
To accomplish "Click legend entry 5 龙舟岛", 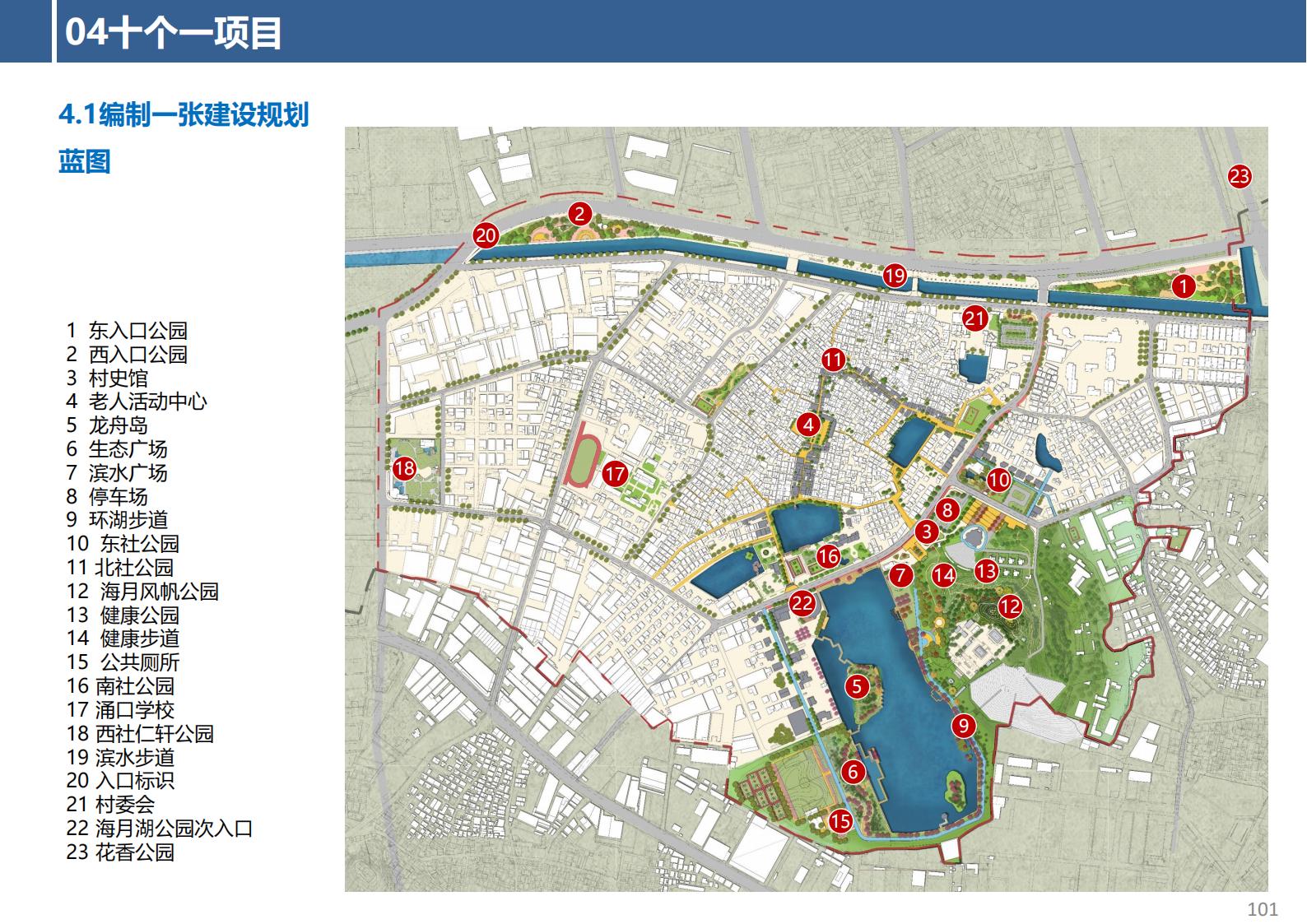I will [107, 425].
